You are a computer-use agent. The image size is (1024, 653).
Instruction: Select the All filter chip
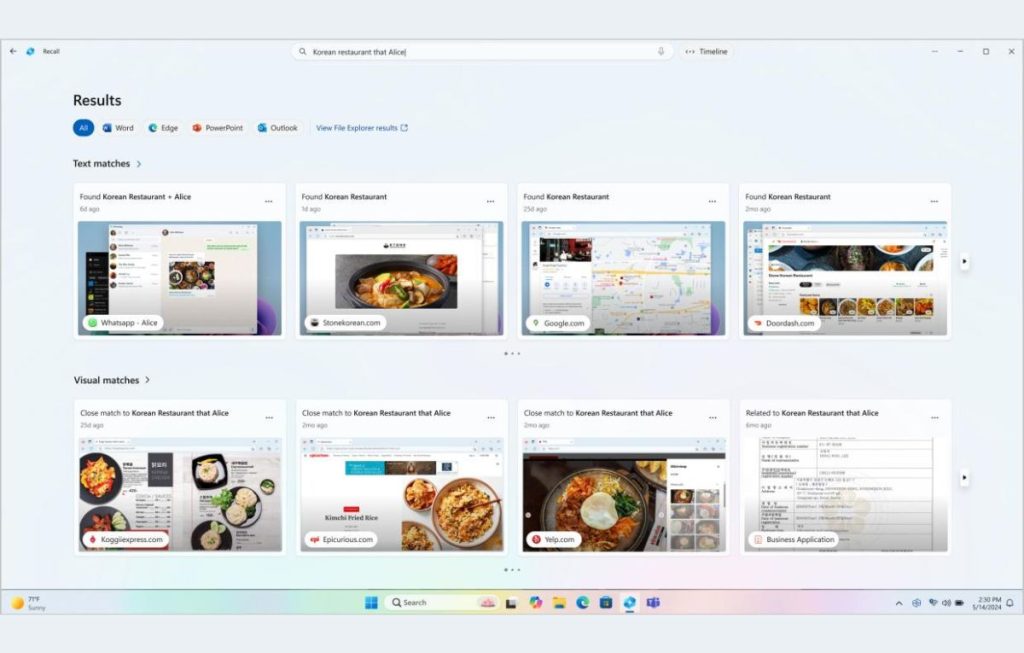click(x=84, y=128)
